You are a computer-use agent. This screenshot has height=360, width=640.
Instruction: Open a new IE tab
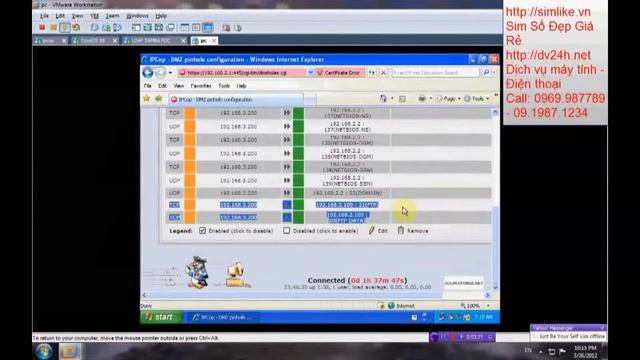click(310, 100)
